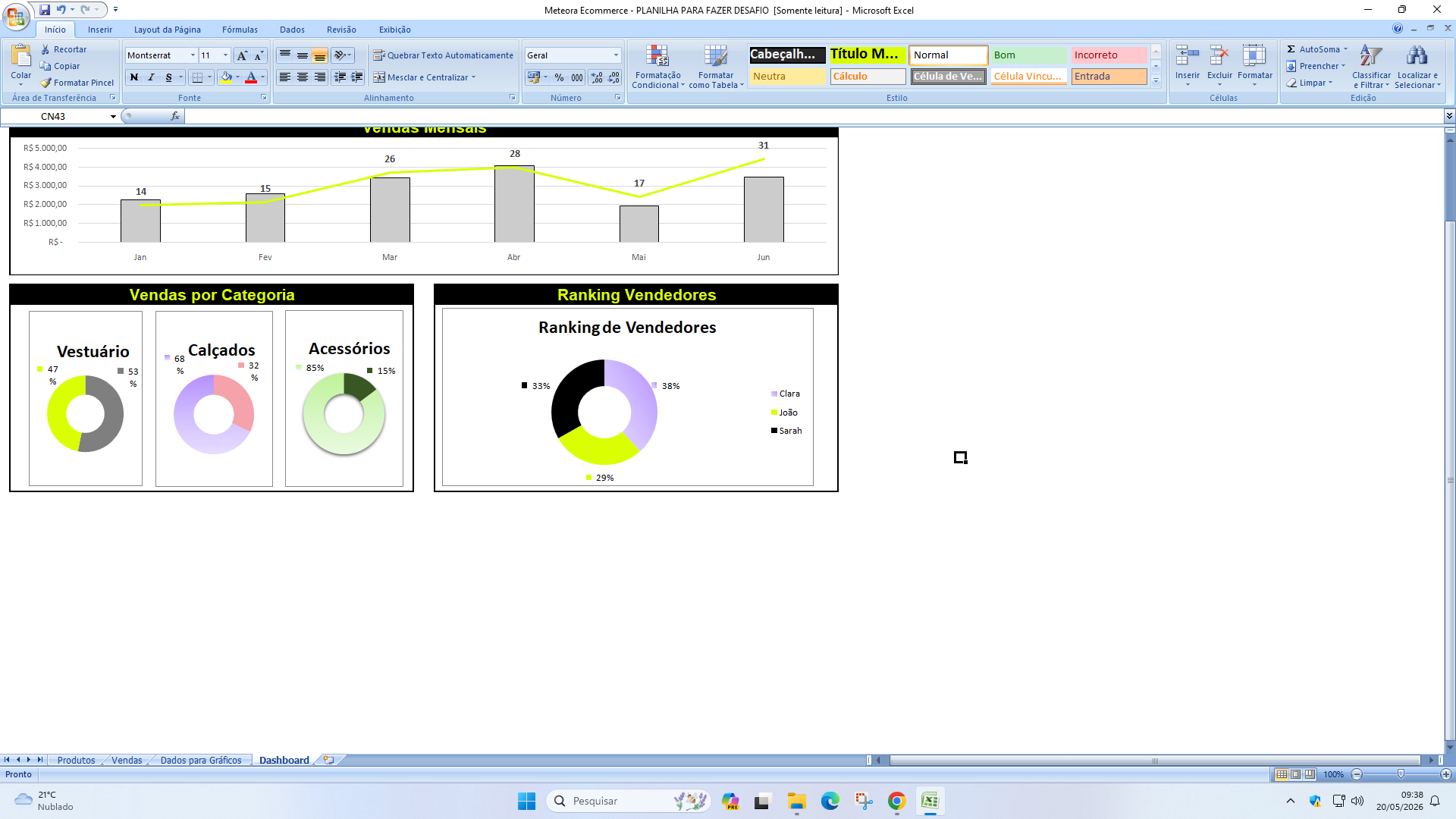Zoom in with the plus button
1456x819 pixels.
coord(1446,774)
